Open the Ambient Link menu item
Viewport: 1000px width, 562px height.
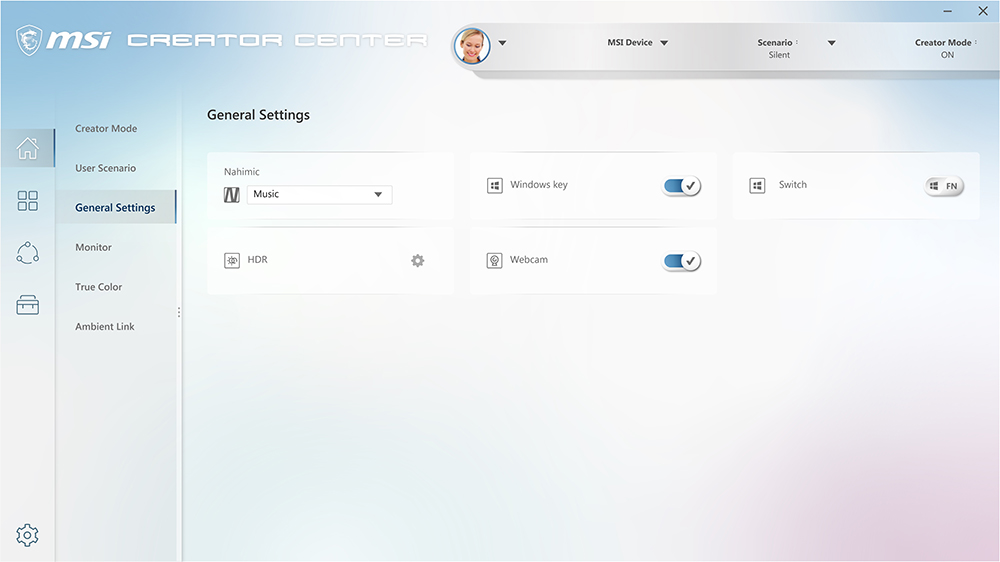point(105,326)
